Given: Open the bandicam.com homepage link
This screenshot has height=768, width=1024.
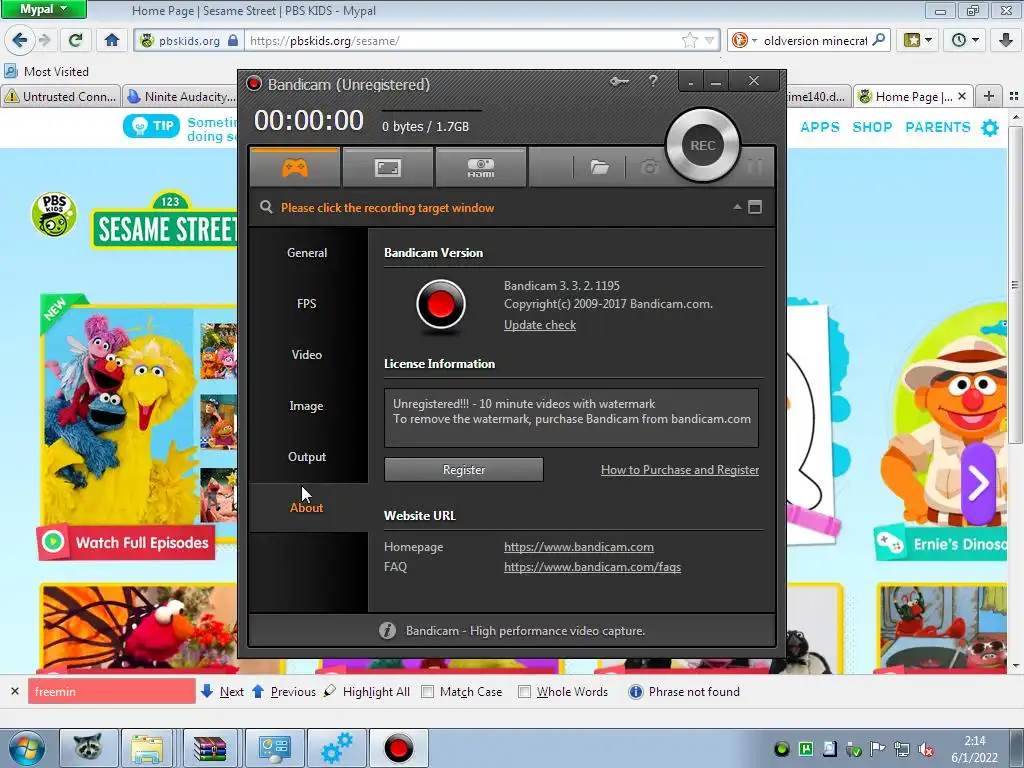Looking at the screenshot, I should pos(579,547).
